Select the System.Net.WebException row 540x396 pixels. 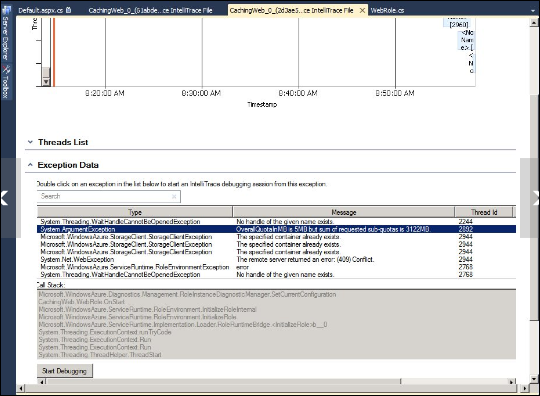[276, 259]
